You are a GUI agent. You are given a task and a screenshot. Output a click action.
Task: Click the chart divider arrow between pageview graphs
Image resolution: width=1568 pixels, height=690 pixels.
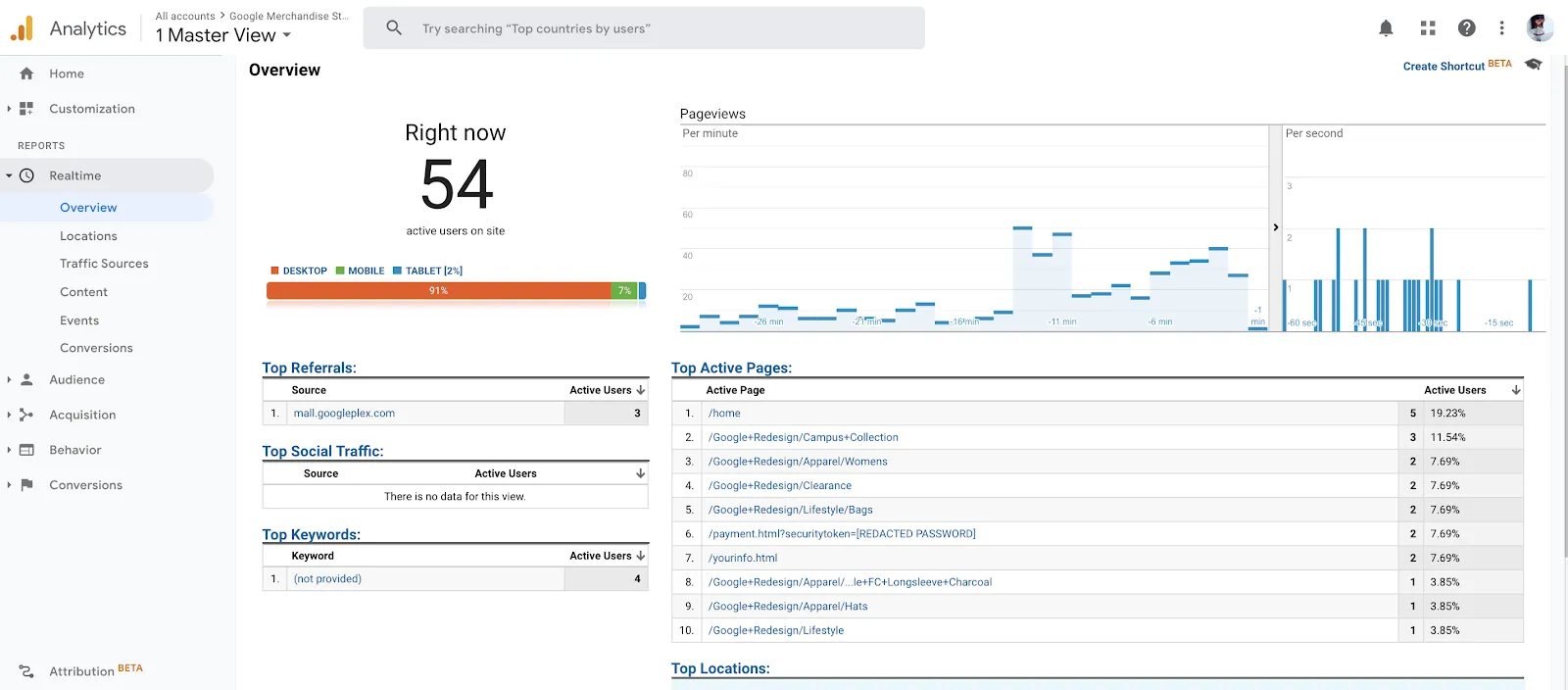[1276, 227]
